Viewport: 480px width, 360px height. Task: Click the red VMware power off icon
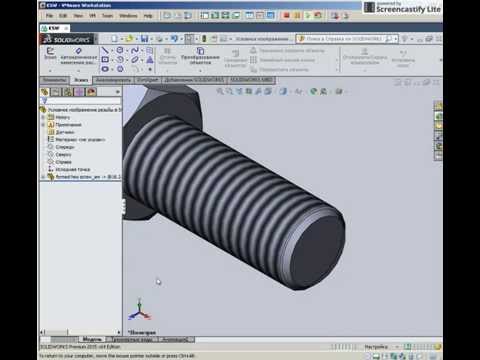click(x=286, y=15)
